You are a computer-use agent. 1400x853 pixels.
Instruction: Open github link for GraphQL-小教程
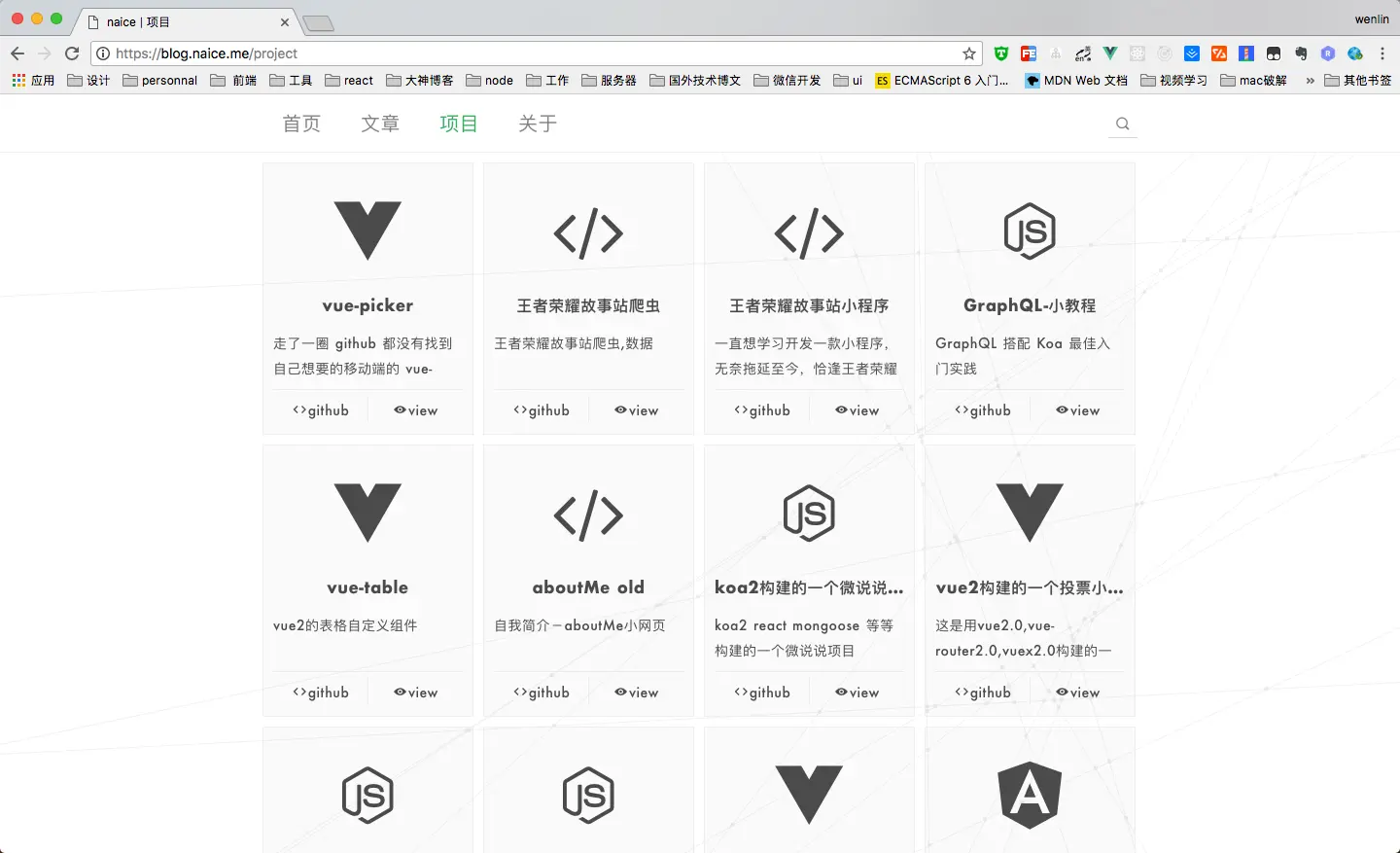point(983,410)
